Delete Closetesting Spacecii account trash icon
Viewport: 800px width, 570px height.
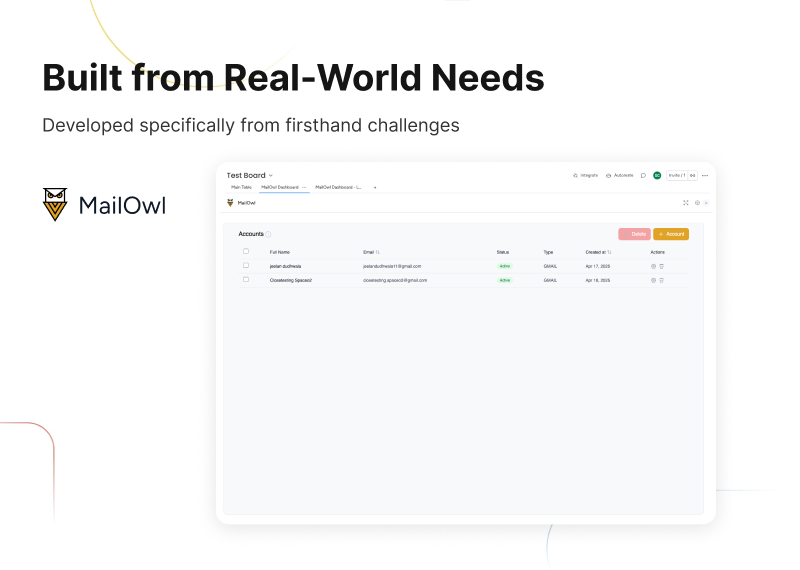point(662,281)
